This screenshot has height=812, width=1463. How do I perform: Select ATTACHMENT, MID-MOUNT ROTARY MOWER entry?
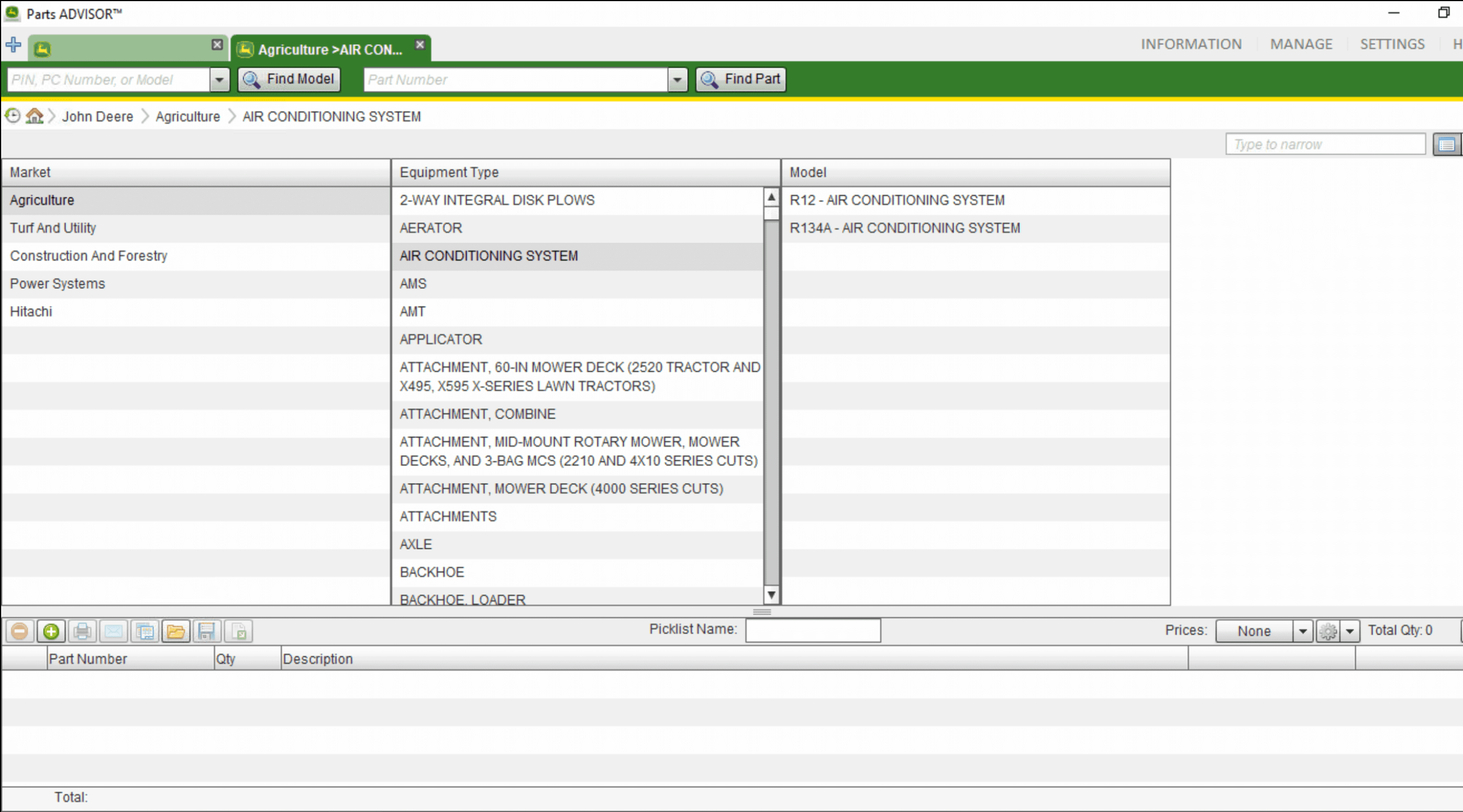tap(577, 451)
